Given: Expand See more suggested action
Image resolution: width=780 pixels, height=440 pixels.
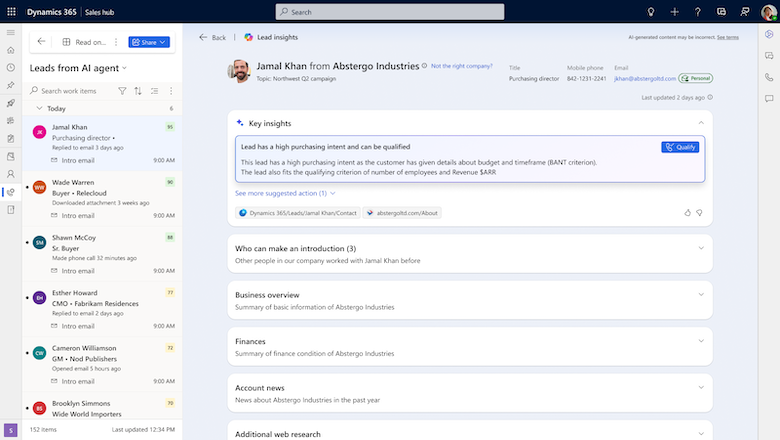Looking at the screenshot, I should (285, 193).
